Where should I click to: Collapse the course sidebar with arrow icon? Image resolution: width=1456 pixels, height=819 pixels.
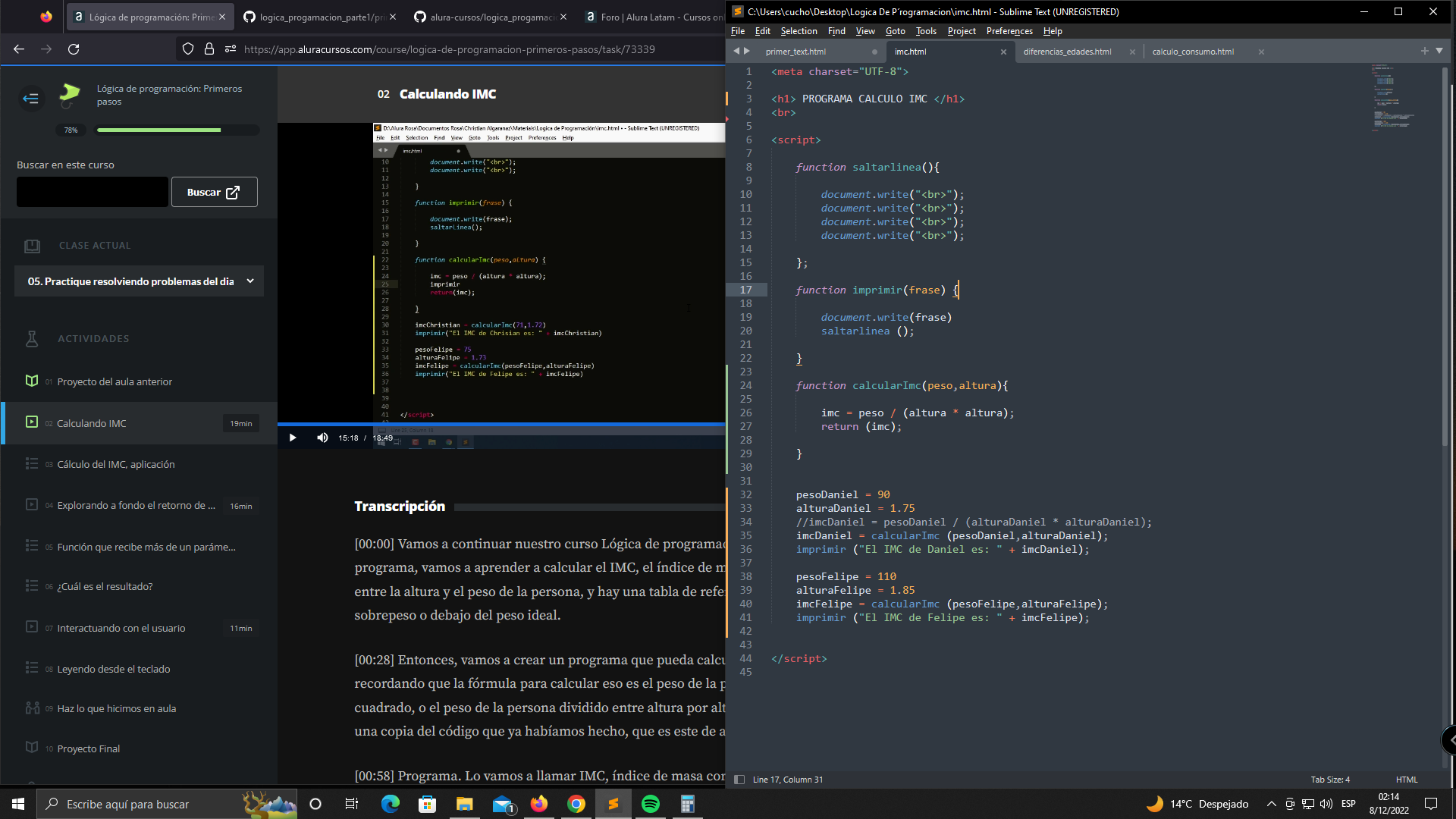click(x=31, y=99)
